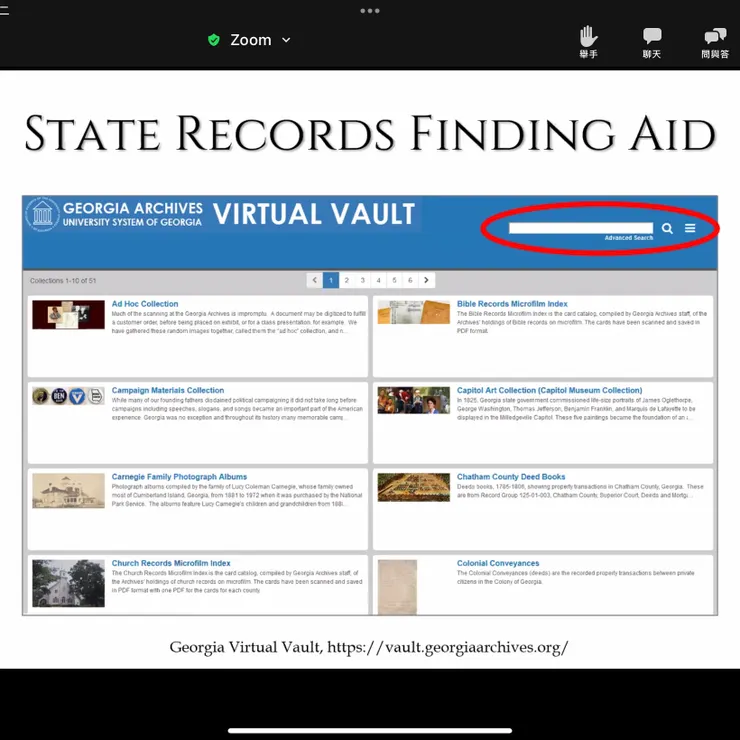This screenshot has height=740, width=740.
Task: Select pagination page 3
Action: (x=362, y=280)
